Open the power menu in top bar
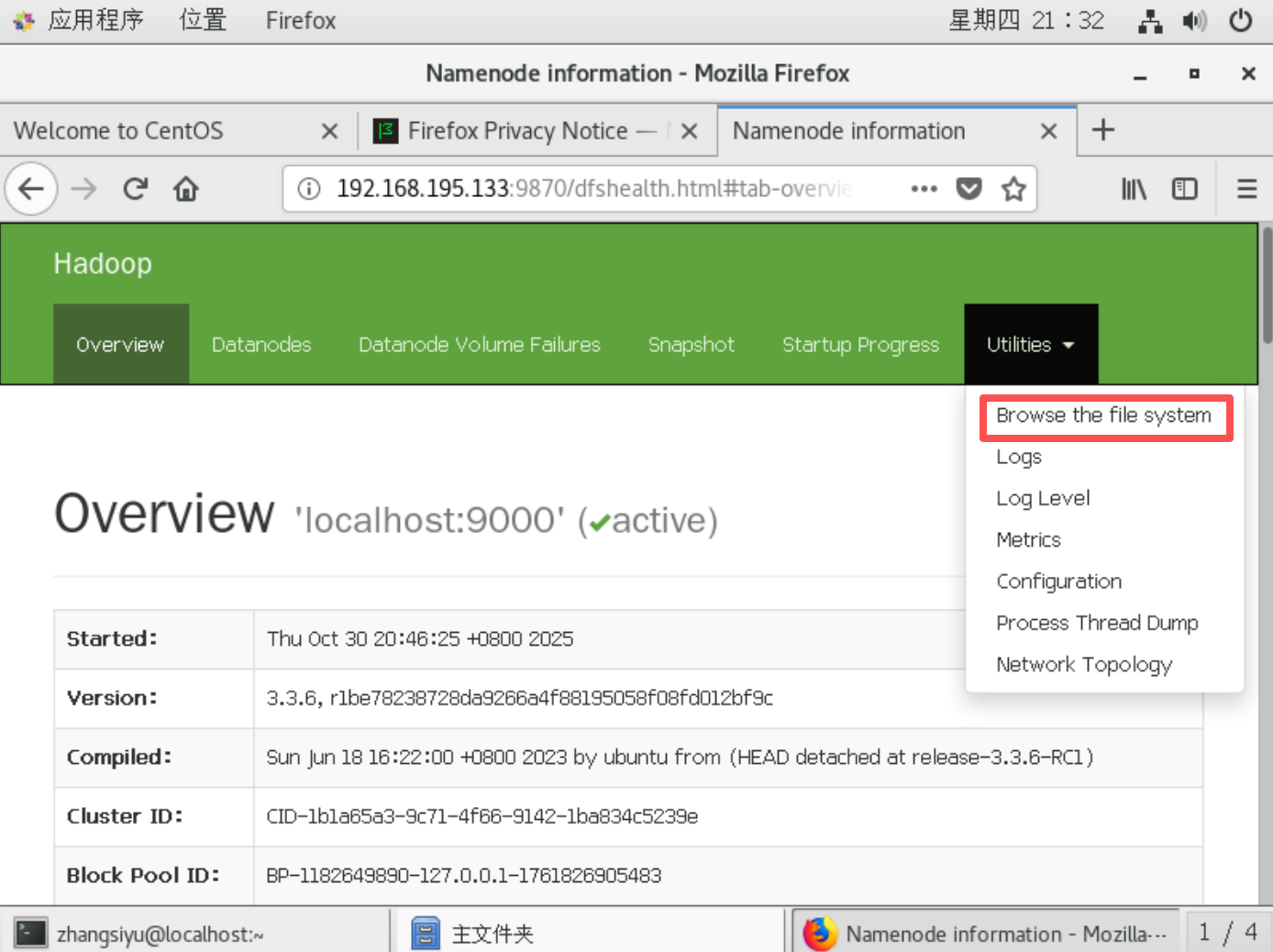 pyautogui.click(x=1240, y=19)
